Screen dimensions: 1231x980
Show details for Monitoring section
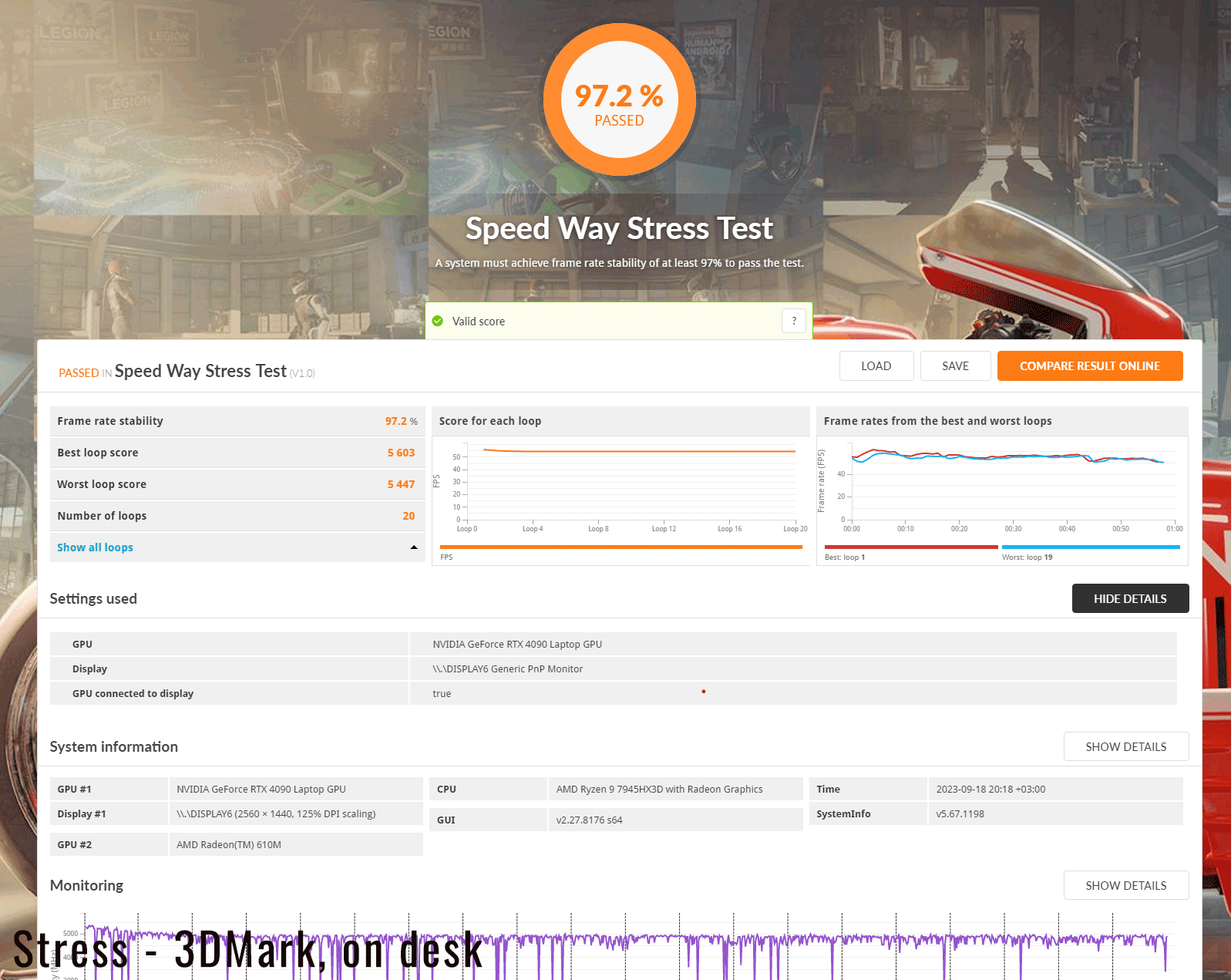[1126, 885]
